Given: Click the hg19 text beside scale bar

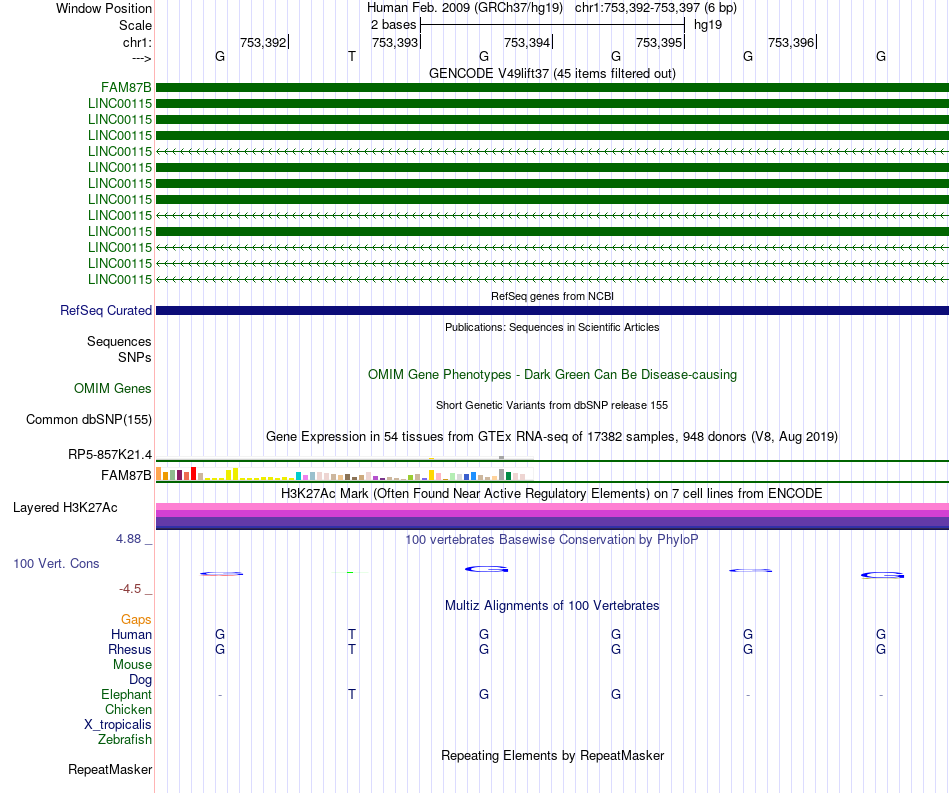Looking at the screenshot, I should click(708, 25).
